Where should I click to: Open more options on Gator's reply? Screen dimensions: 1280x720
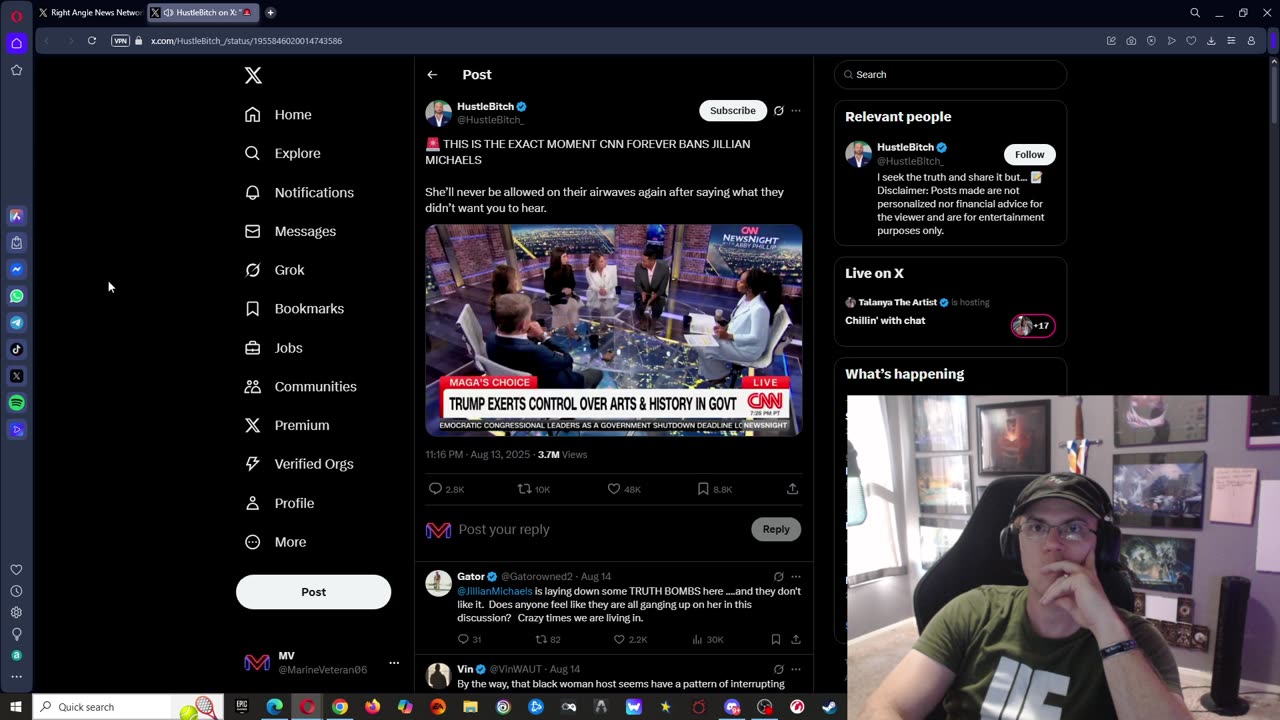[x=796, y=577]
